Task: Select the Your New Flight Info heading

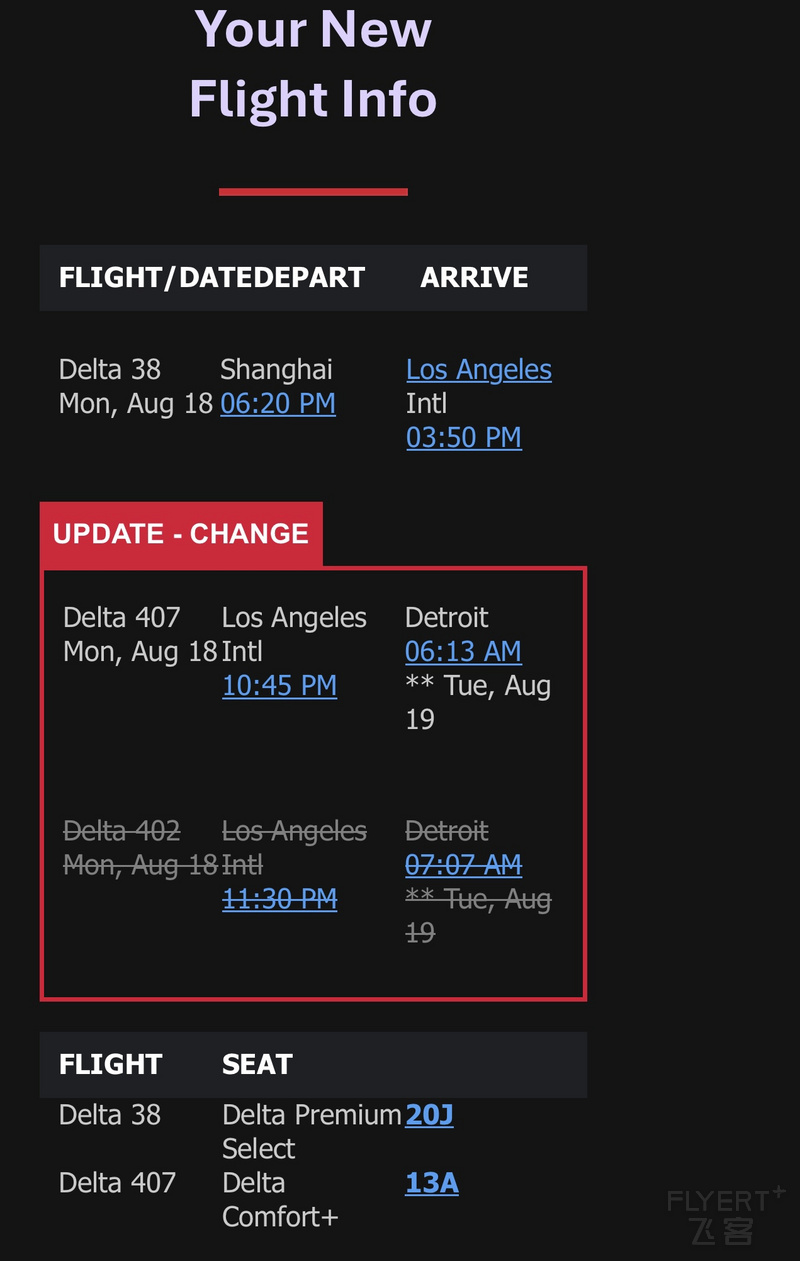Action: point(313,63)
